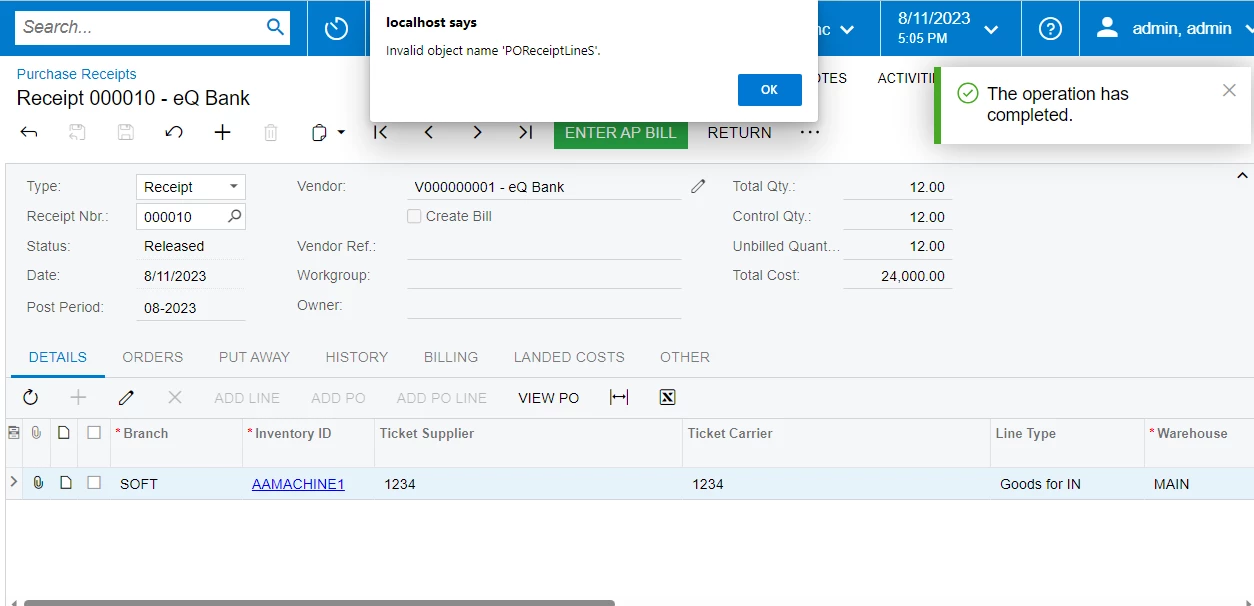1254x606 pixels.
Task: Click the grid delete row X icon
Action: click(175, 397)
